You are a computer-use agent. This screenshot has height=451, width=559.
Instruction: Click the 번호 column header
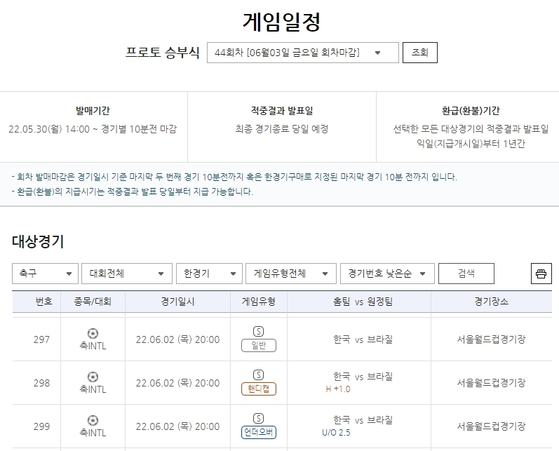43,302
